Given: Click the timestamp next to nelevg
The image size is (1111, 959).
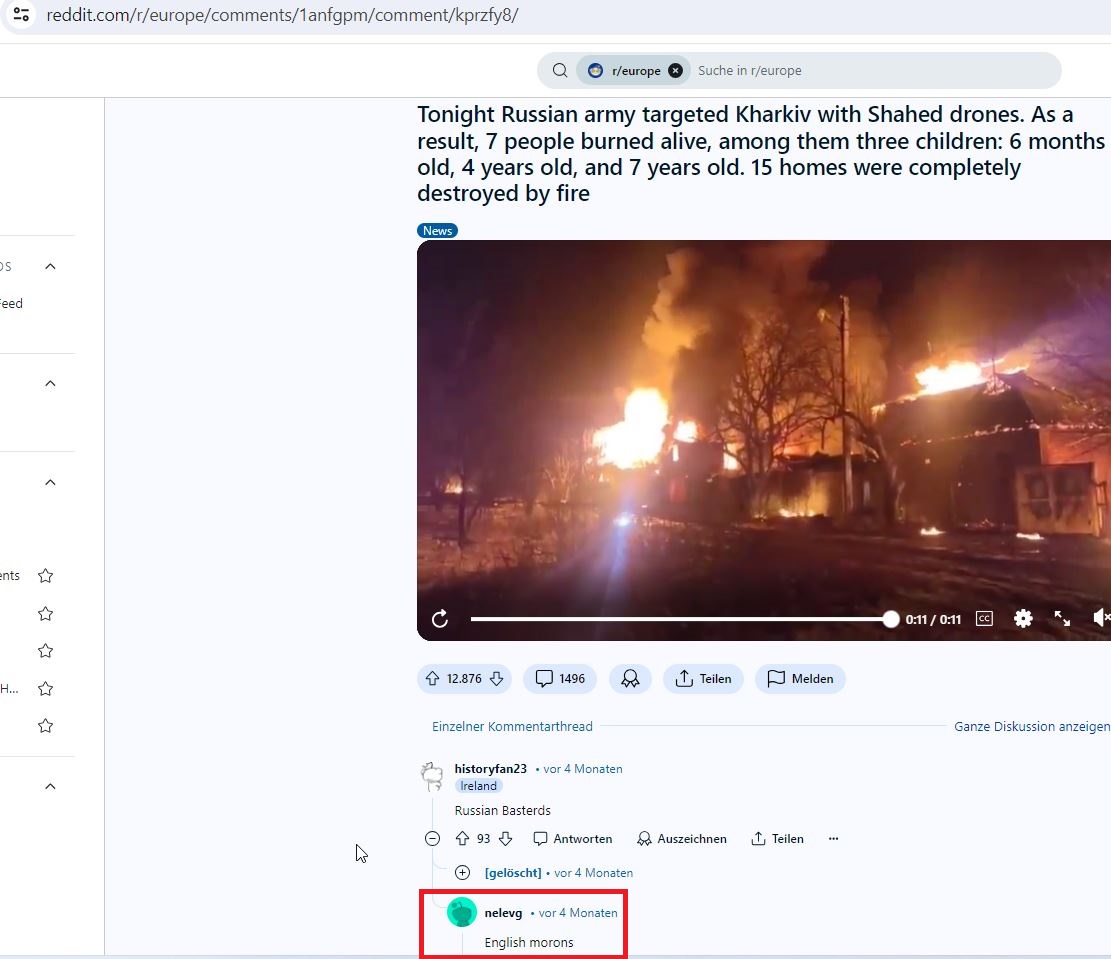Looking at the screenshot, I should [x=577, y=913].
